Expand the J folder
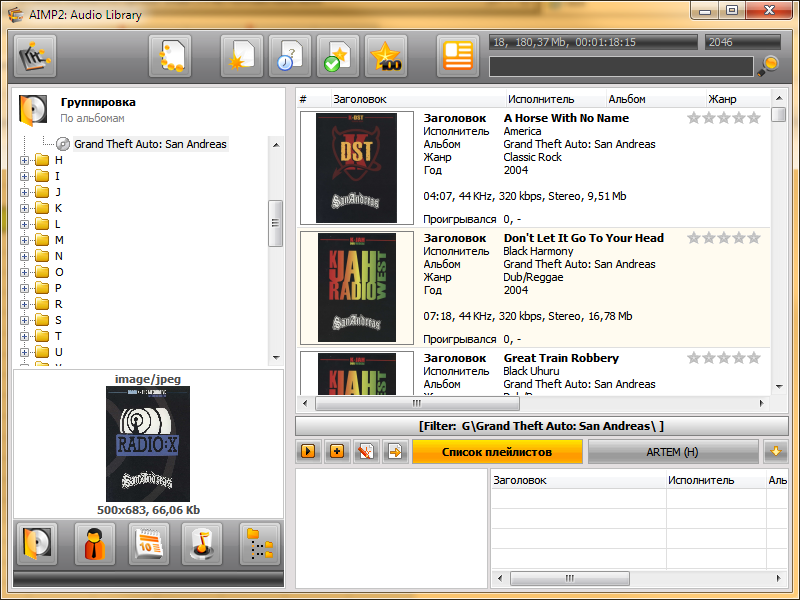800x600 pixels. 24,192
